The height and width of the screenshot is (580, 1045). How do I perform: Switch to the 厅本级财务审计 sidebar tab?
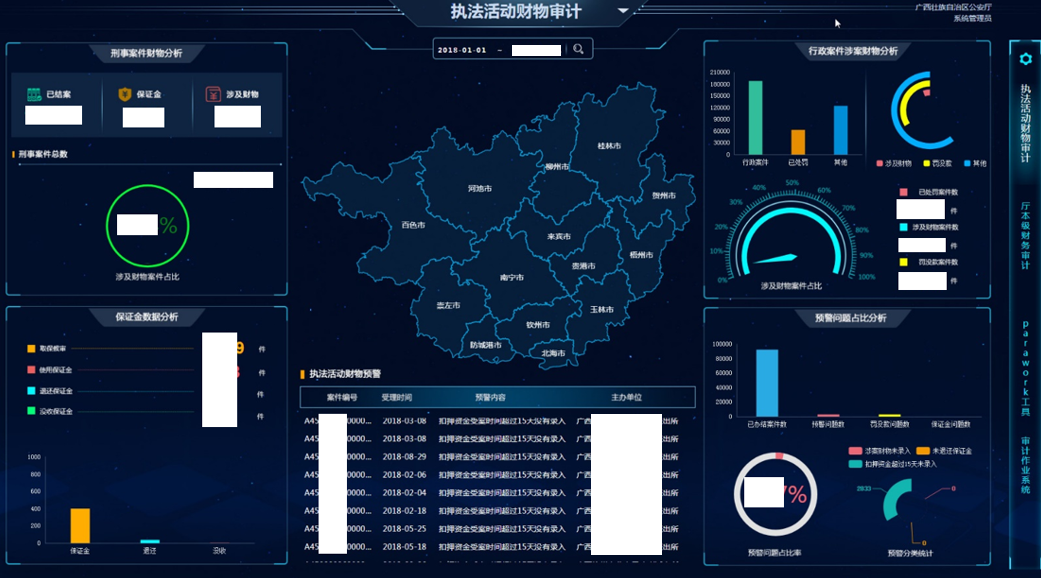pyautogui.click(x=1025, y=236)
